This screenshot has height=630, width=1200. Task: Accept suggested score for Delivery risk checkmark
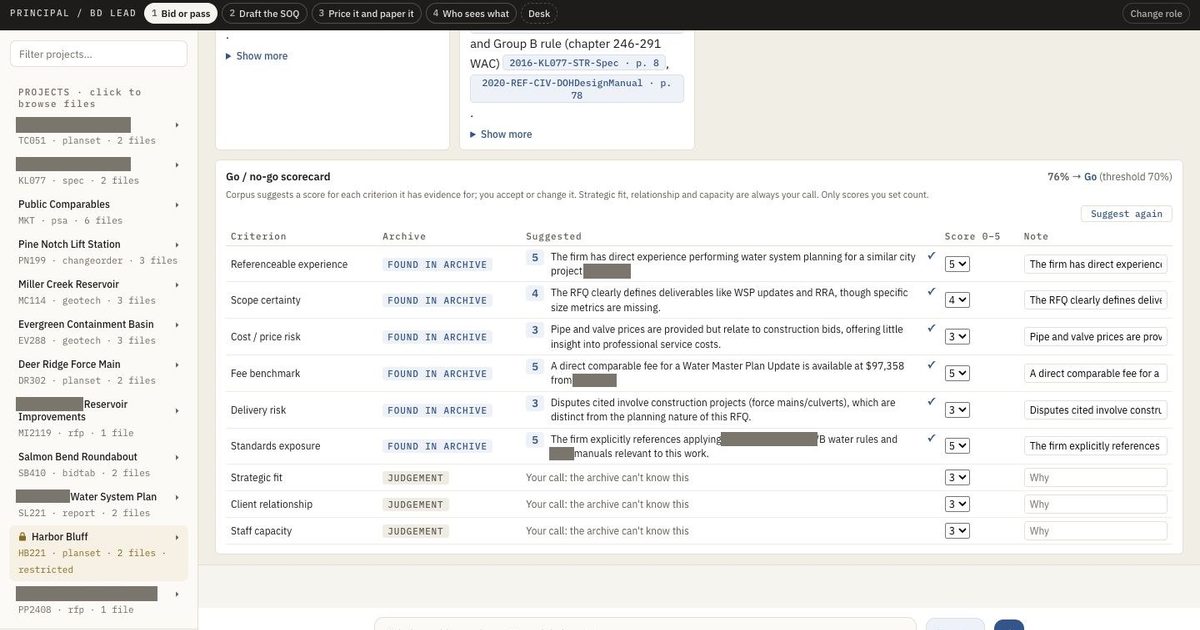(932, 401)
